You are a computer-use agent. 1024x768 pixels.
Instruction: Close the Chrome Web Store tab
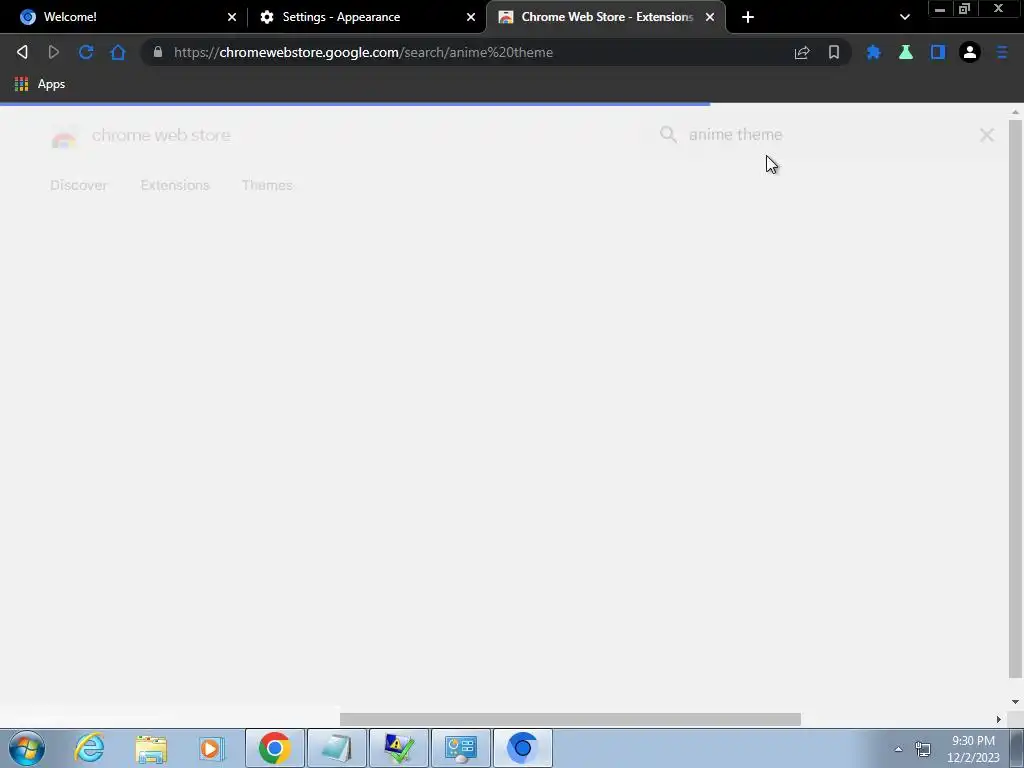pos(710,17)
